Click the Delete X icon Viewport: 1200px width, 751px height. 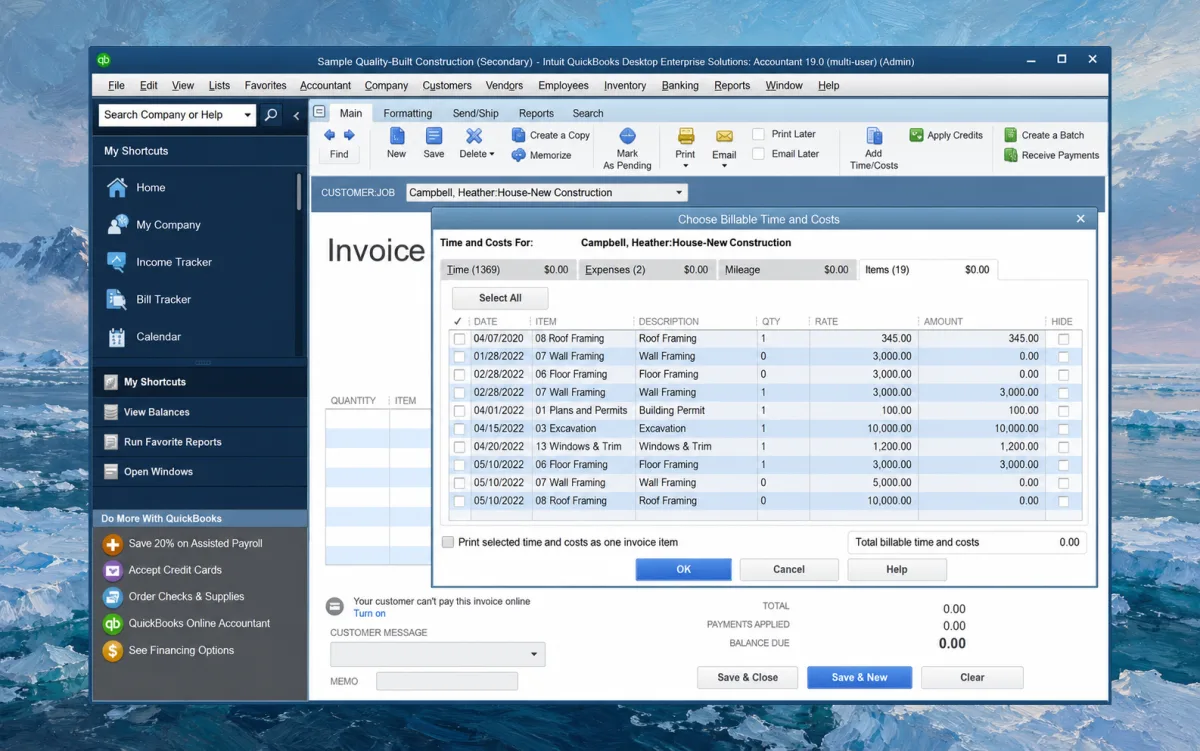474,136
